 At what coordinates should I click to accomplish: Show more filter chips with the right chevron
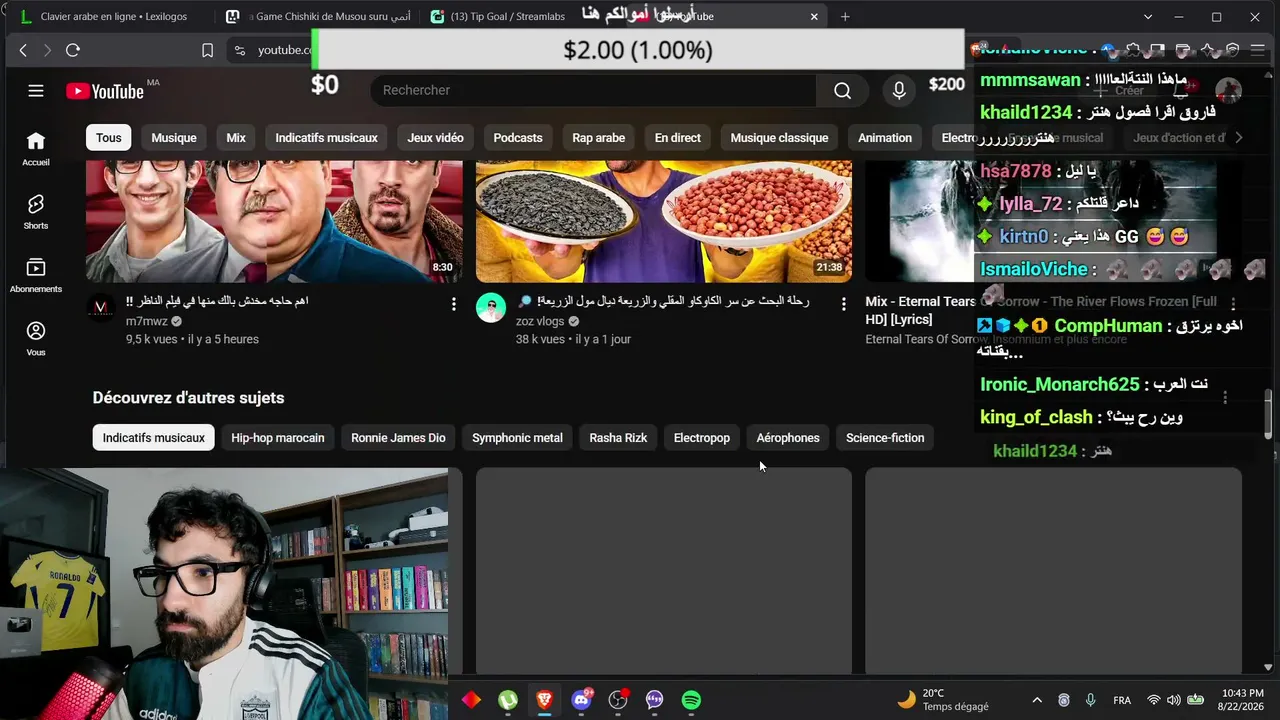click(x=1238, y=138)
